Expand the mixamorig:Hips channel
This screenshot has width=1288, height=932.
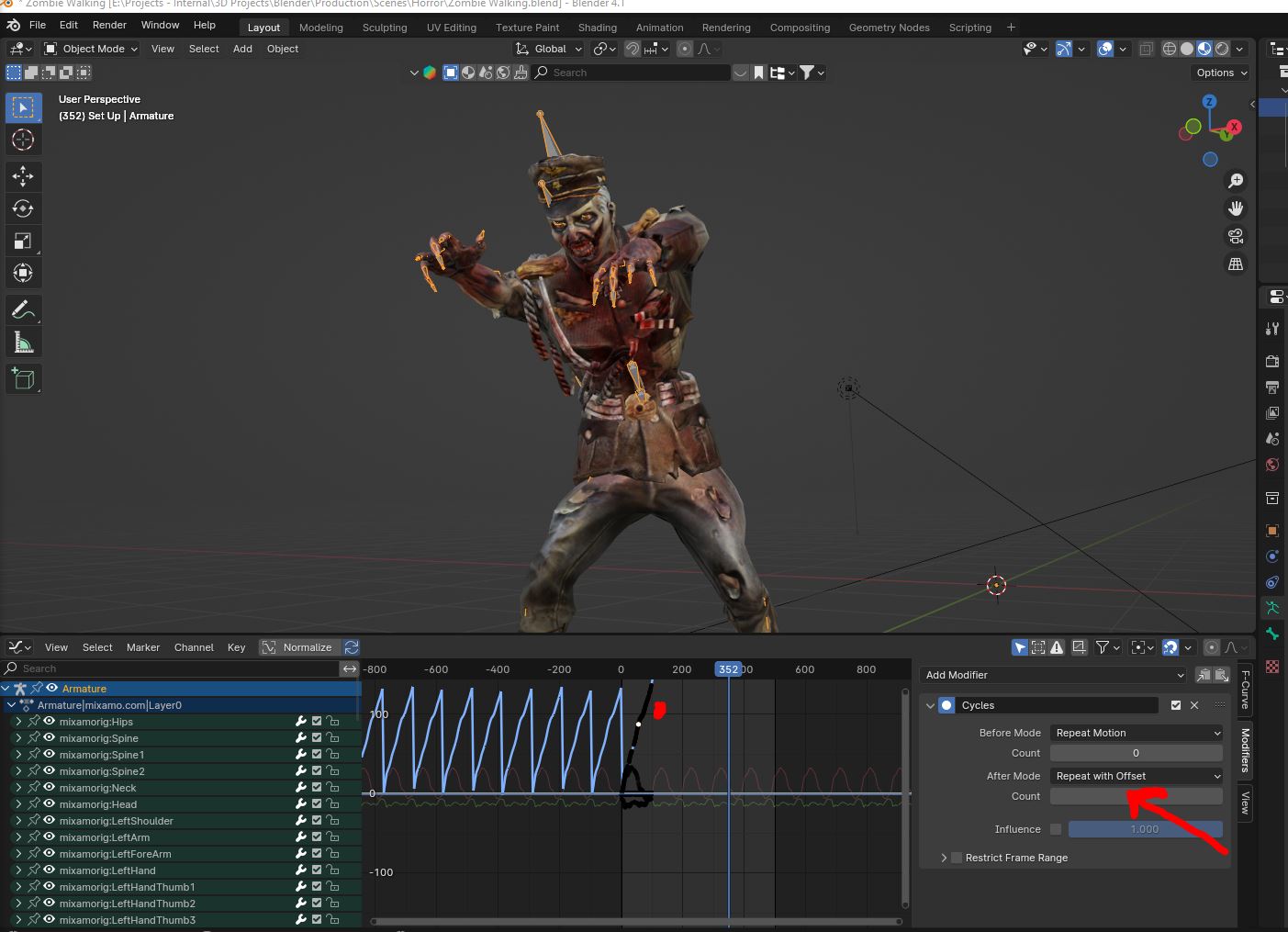click(x=18, y=722)
